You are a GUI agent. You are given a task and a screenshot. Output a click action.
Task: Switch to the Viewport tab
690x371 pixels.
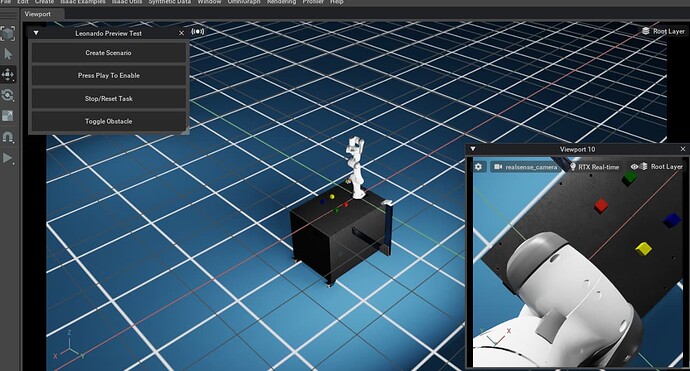(38, 14)
